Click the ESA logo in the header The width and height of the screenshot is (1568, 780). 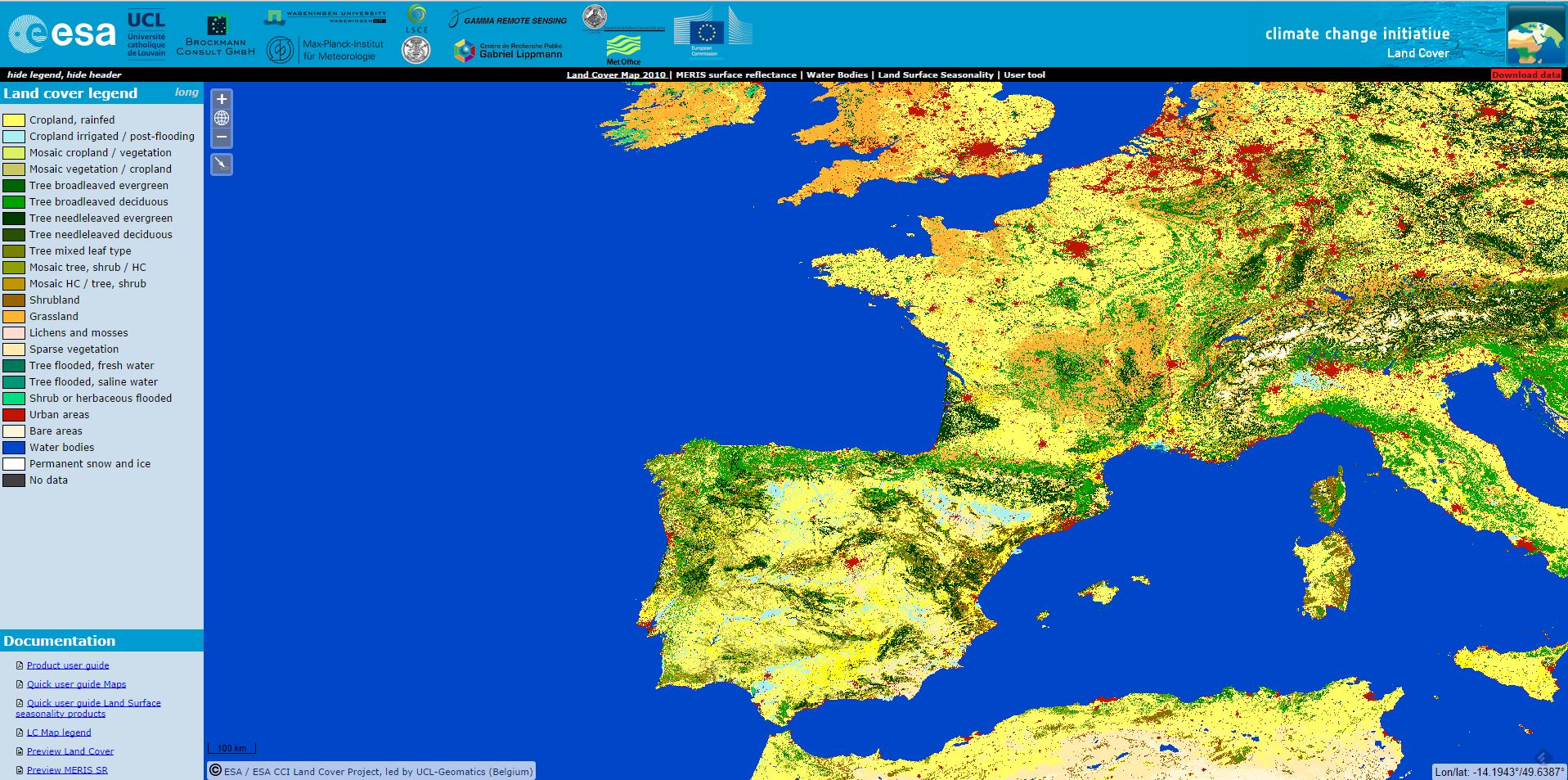click(x=62, y=34)
